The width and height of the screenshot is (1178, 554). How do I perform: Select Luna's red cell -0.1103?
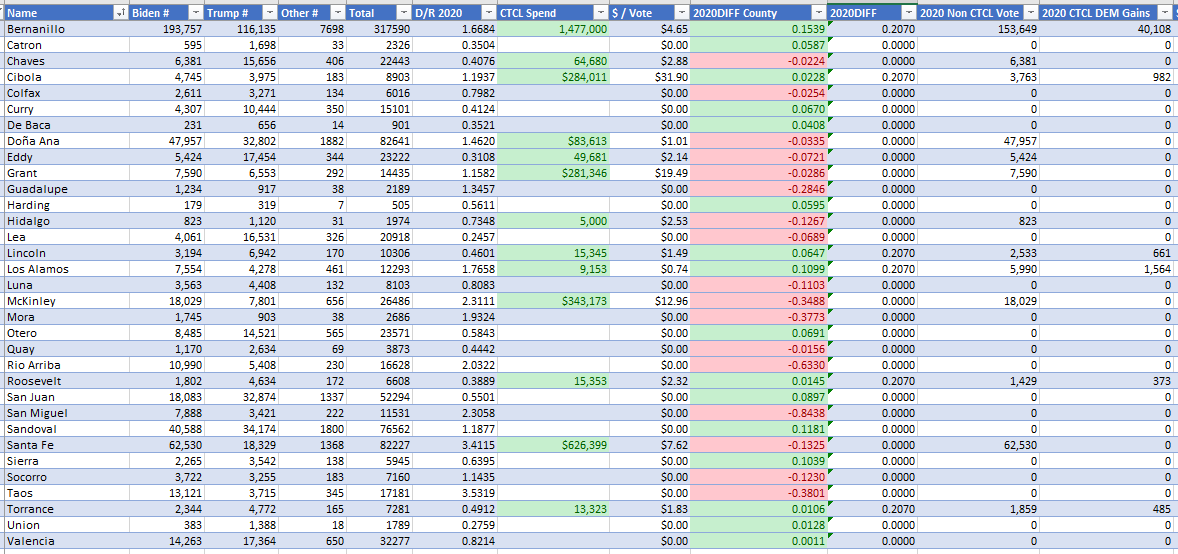coord(759,285)
